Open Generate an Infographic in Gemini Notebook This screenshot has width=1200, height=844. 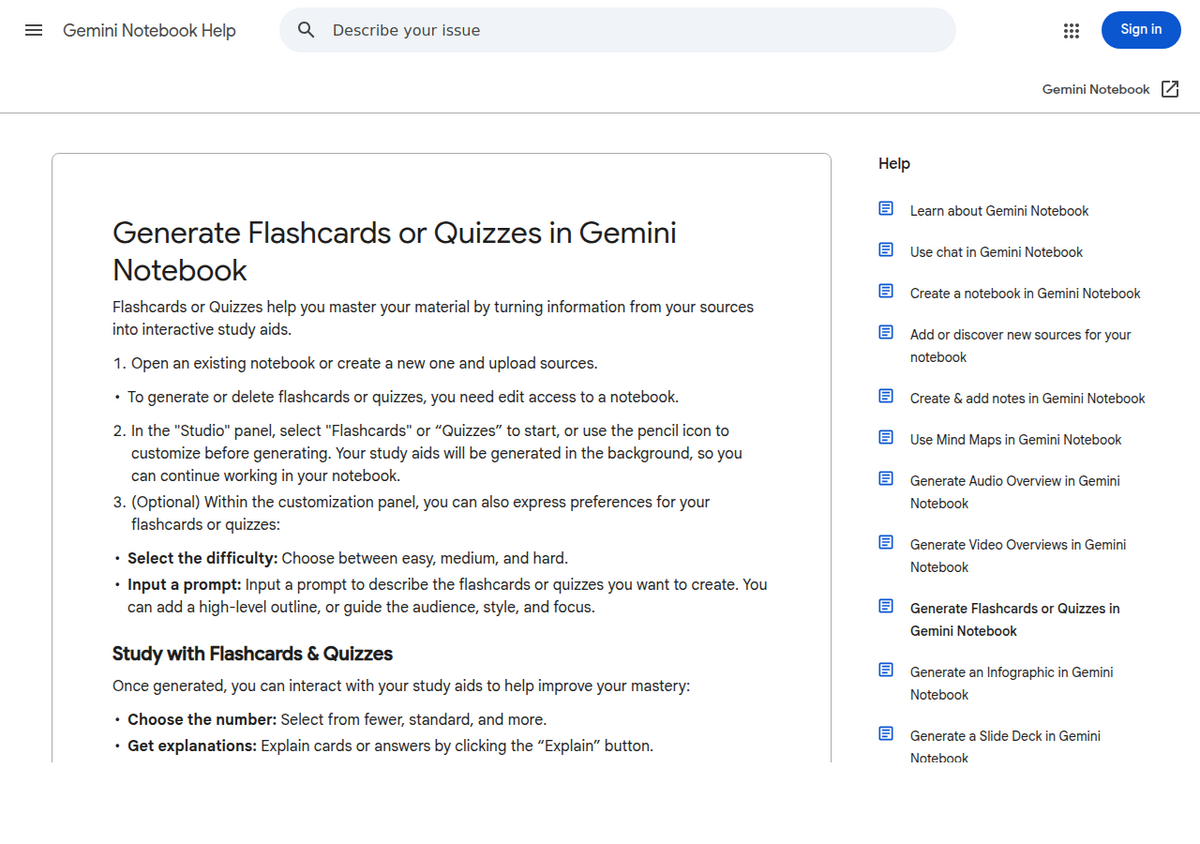tap(1011, 684)
